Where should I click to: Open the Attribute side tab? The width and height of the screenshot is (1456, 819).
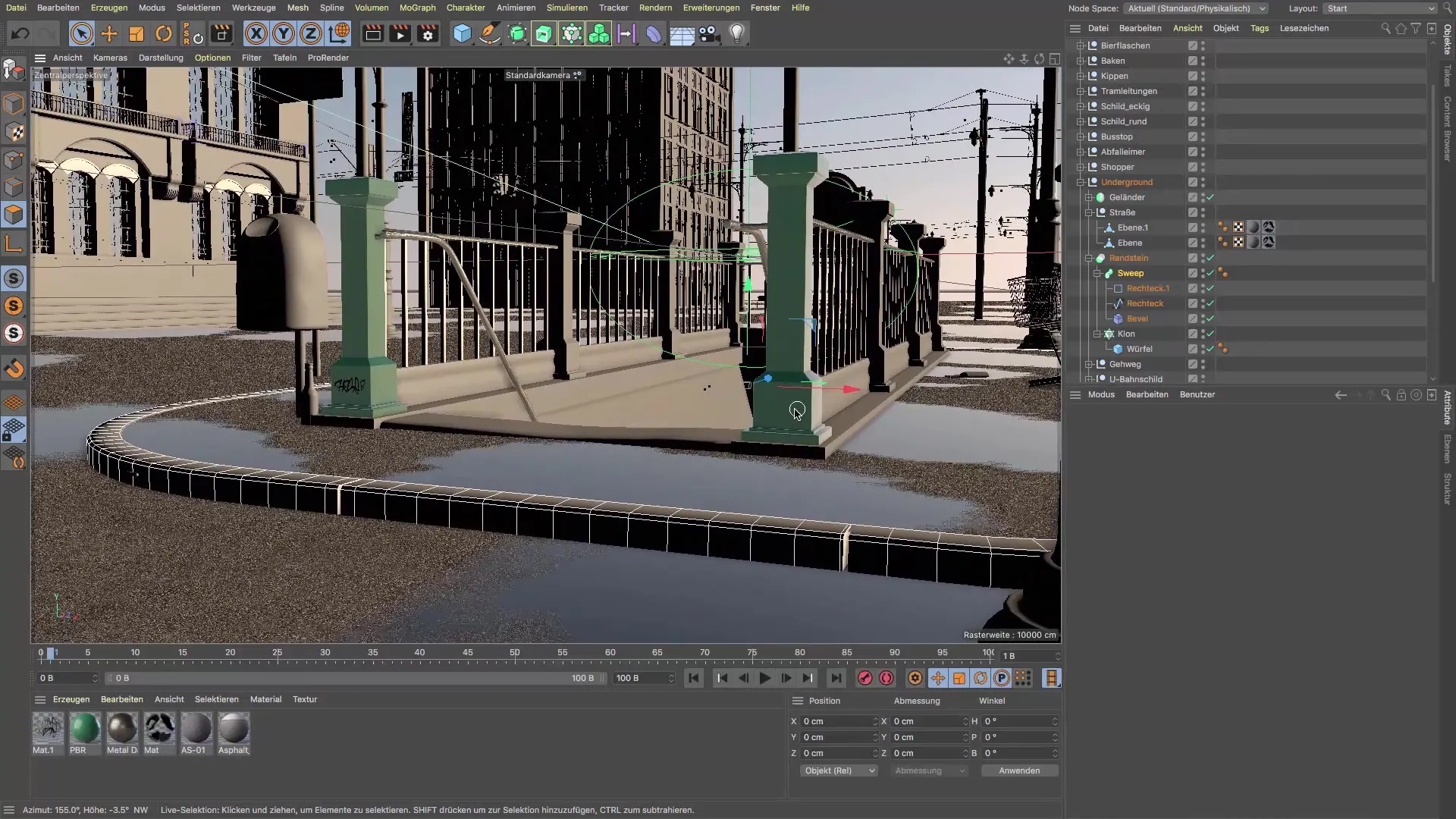[1447, 407]
